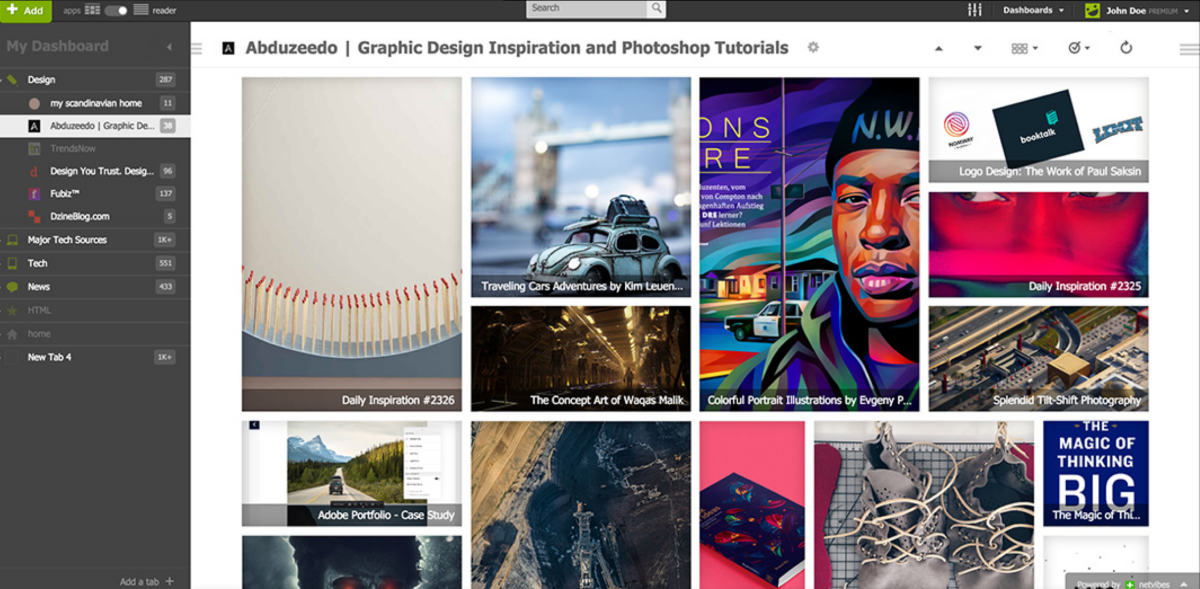Select the Abduzeedo feed in the sidebar
This screenshot has width=1200, height=589.
click(x=95, y=126)
